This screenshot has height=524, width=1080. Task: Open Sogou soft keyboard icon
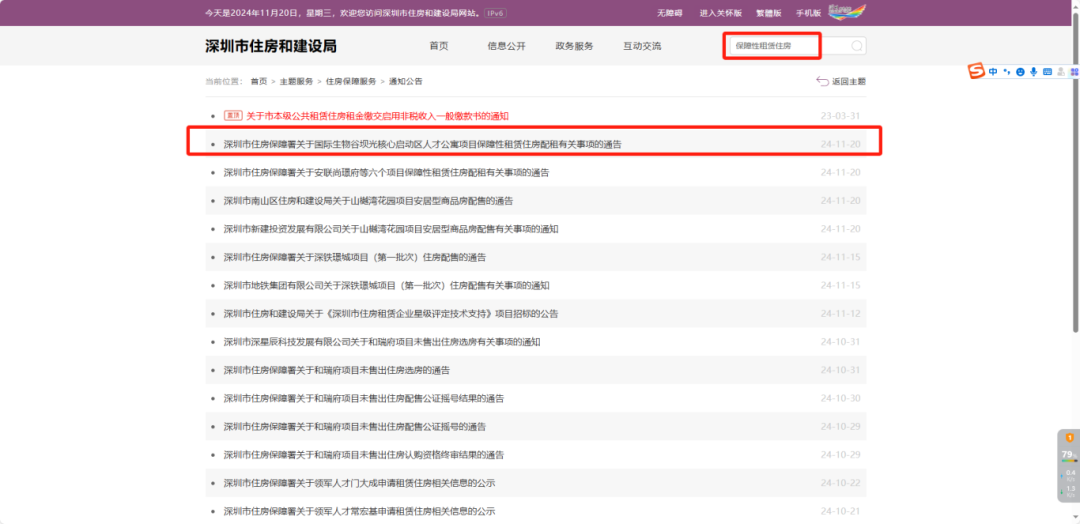[1047, 72]
